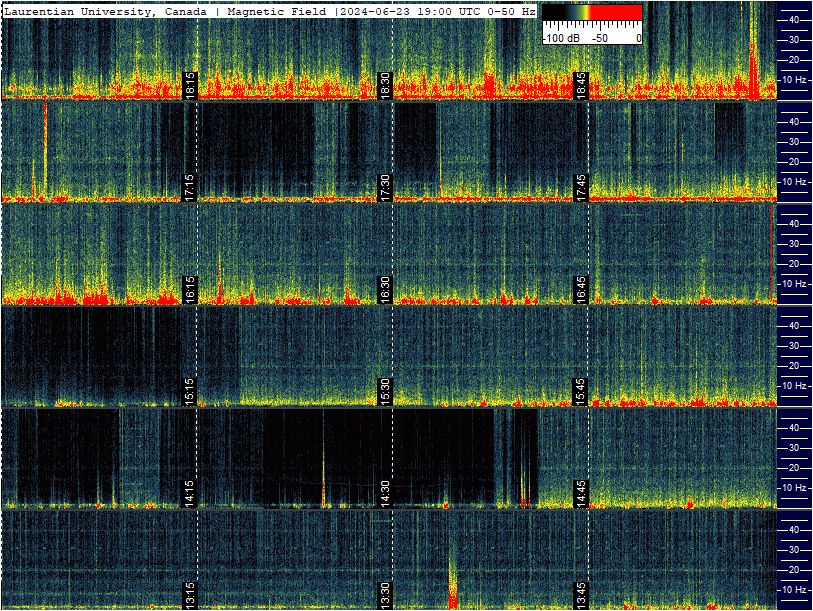Select the 13:30 time marker
Image resolution: width=813 pixels, height=611 pixels.
coord(385,596)
